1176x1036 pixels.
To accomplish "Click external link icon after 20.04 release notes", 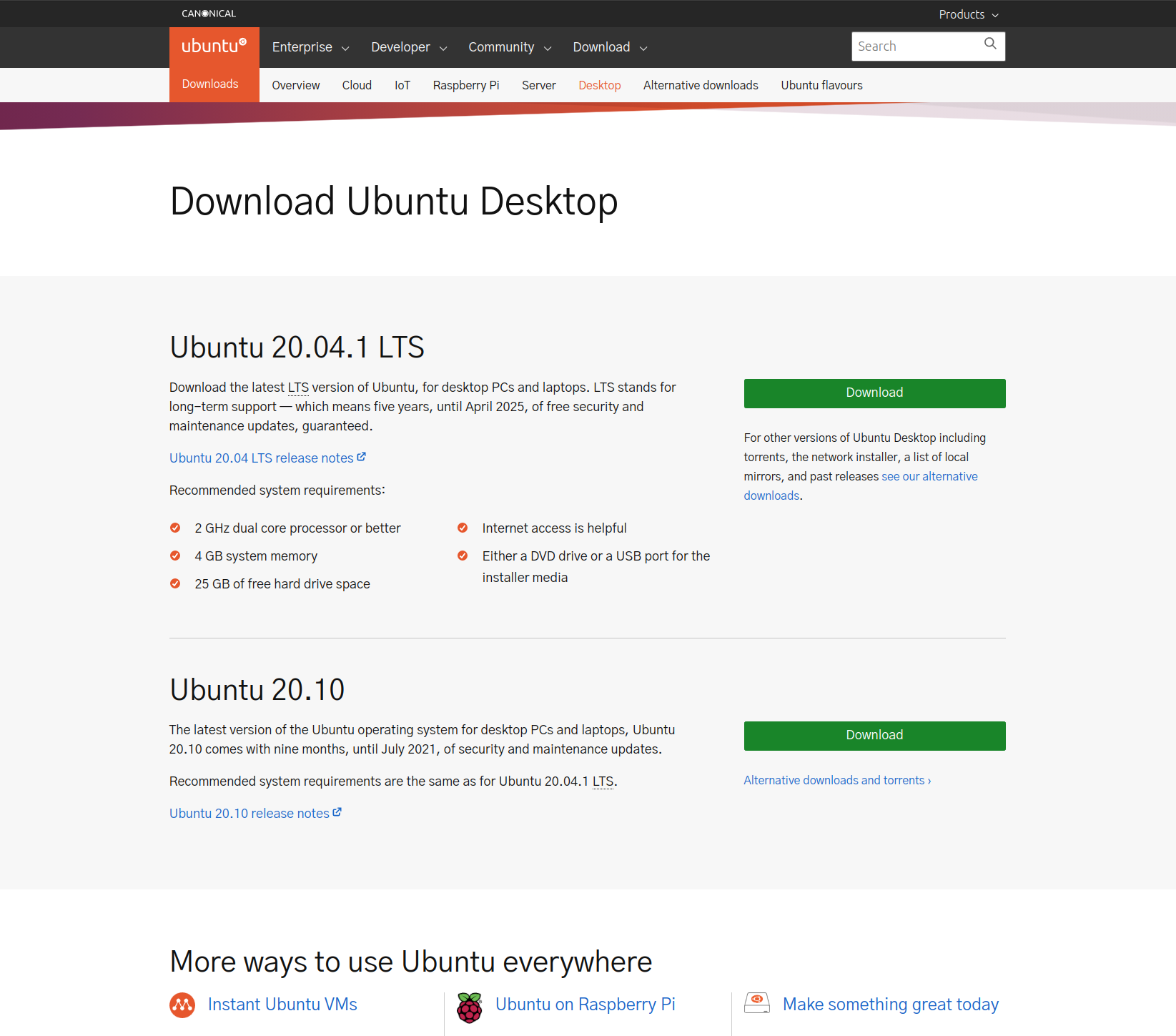I will [362, 457].
